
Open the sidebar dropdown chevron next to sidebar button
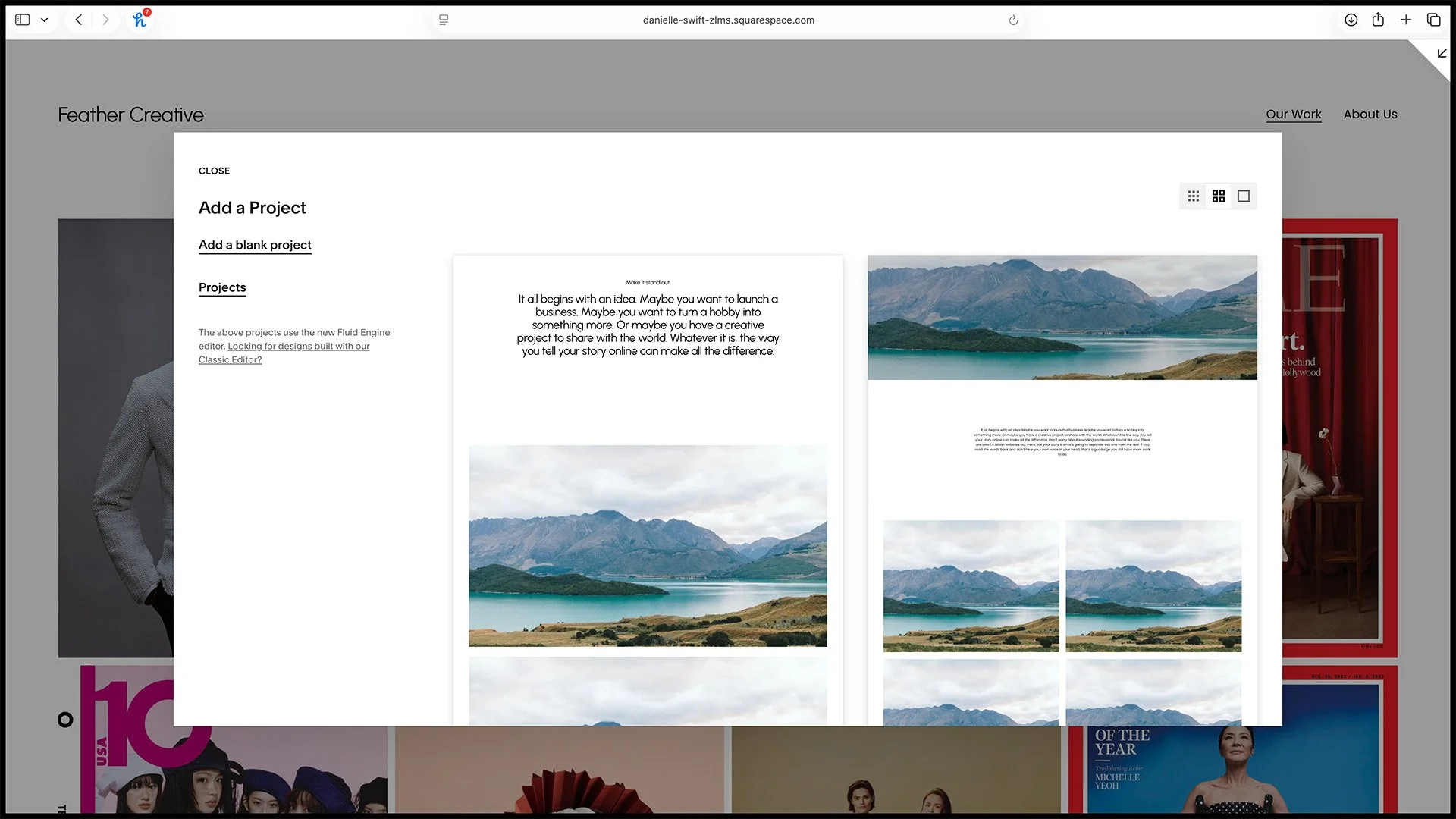click(x=44, y=20)
